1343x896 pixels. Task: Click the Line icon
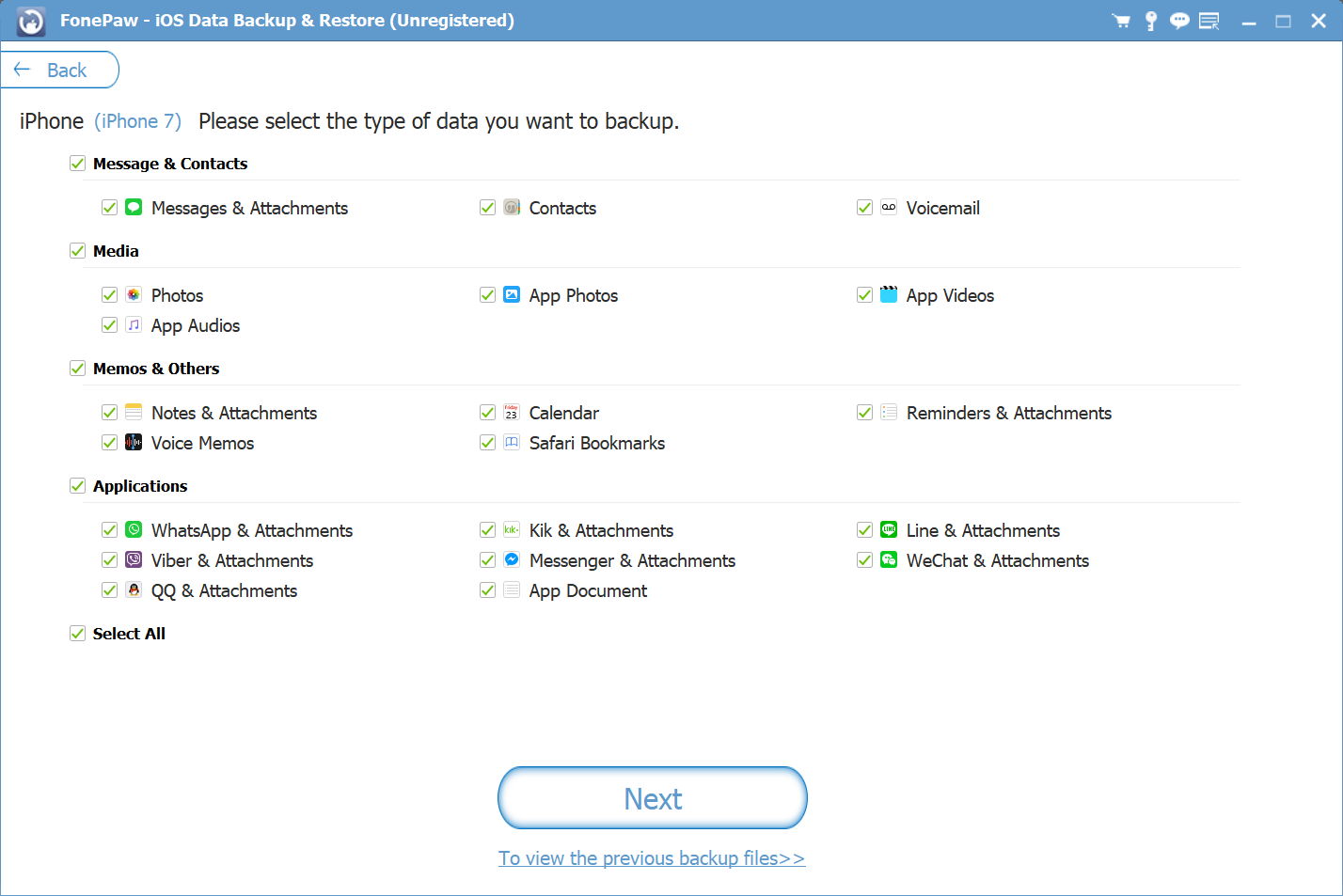point(889,529)
